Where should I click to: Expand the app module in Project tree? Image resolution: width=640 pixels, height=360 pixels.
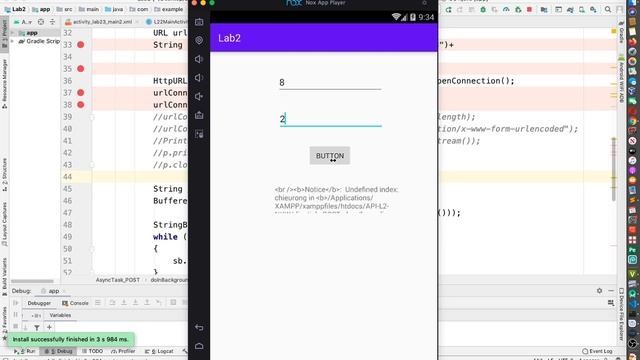coord(12,33)
